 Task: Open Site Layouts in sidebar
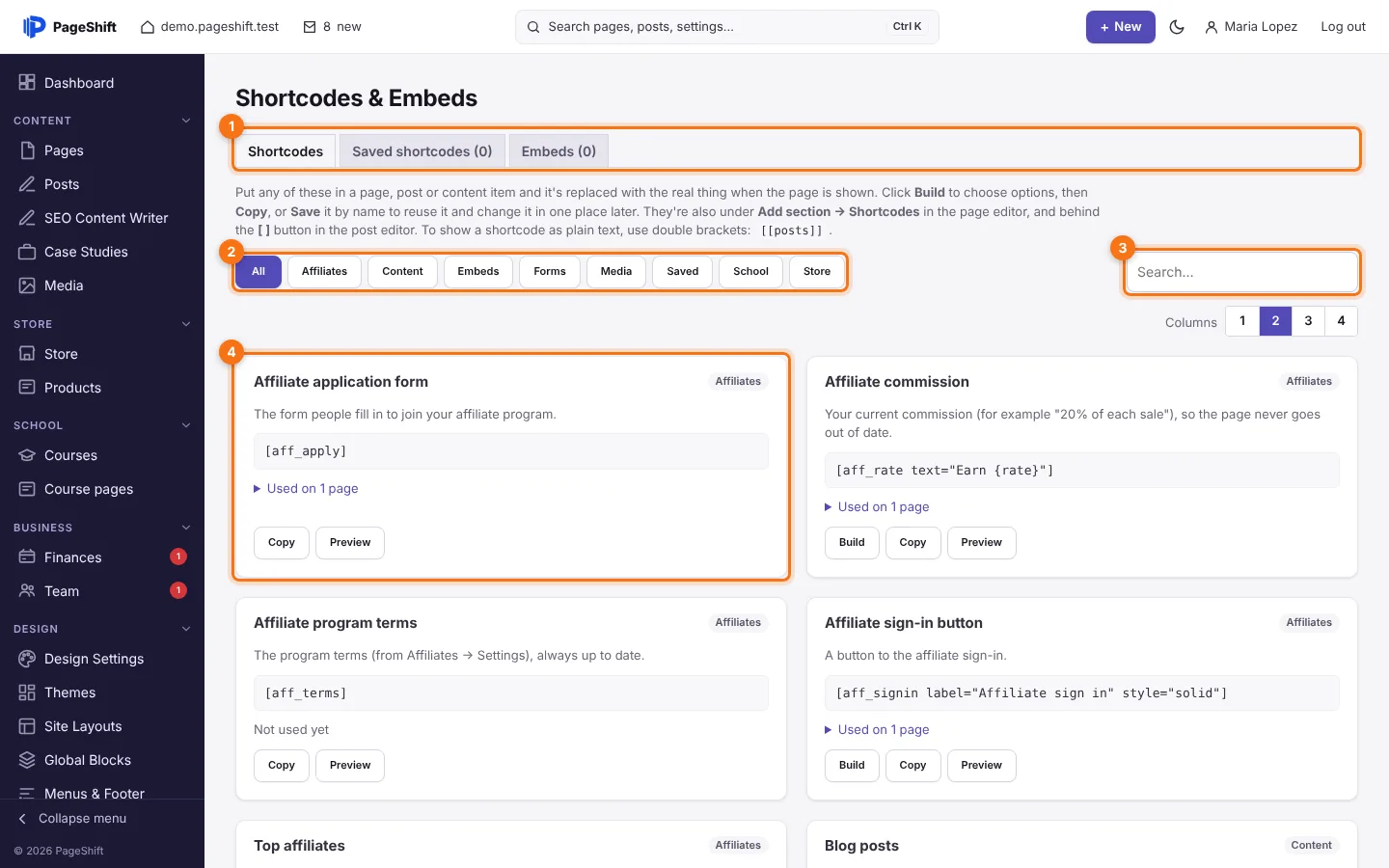click(102, 726)
